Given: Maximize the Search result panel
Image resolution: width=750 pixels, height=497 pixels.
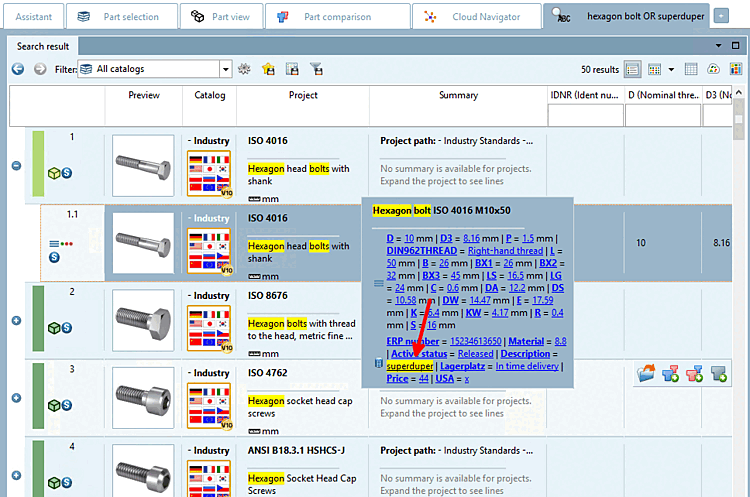Looking at the screenshot, I should pos(736,46).
